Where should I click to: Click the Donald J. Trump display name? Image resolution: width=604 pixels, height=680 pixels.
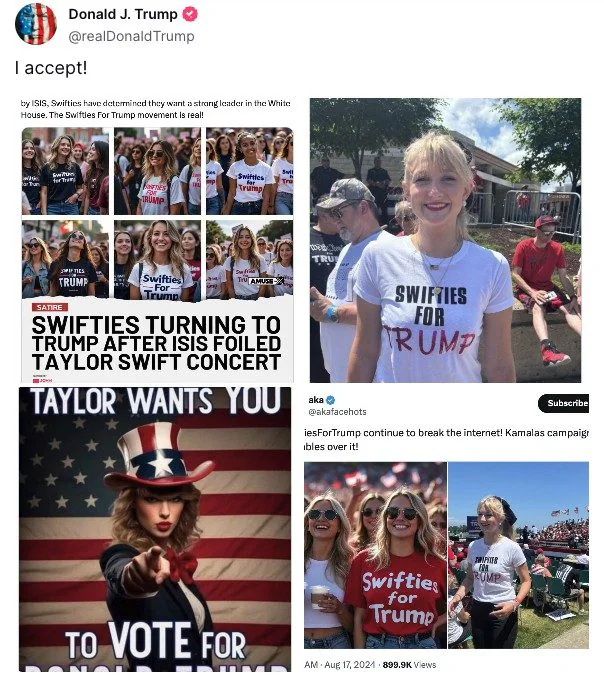(123, 14)
